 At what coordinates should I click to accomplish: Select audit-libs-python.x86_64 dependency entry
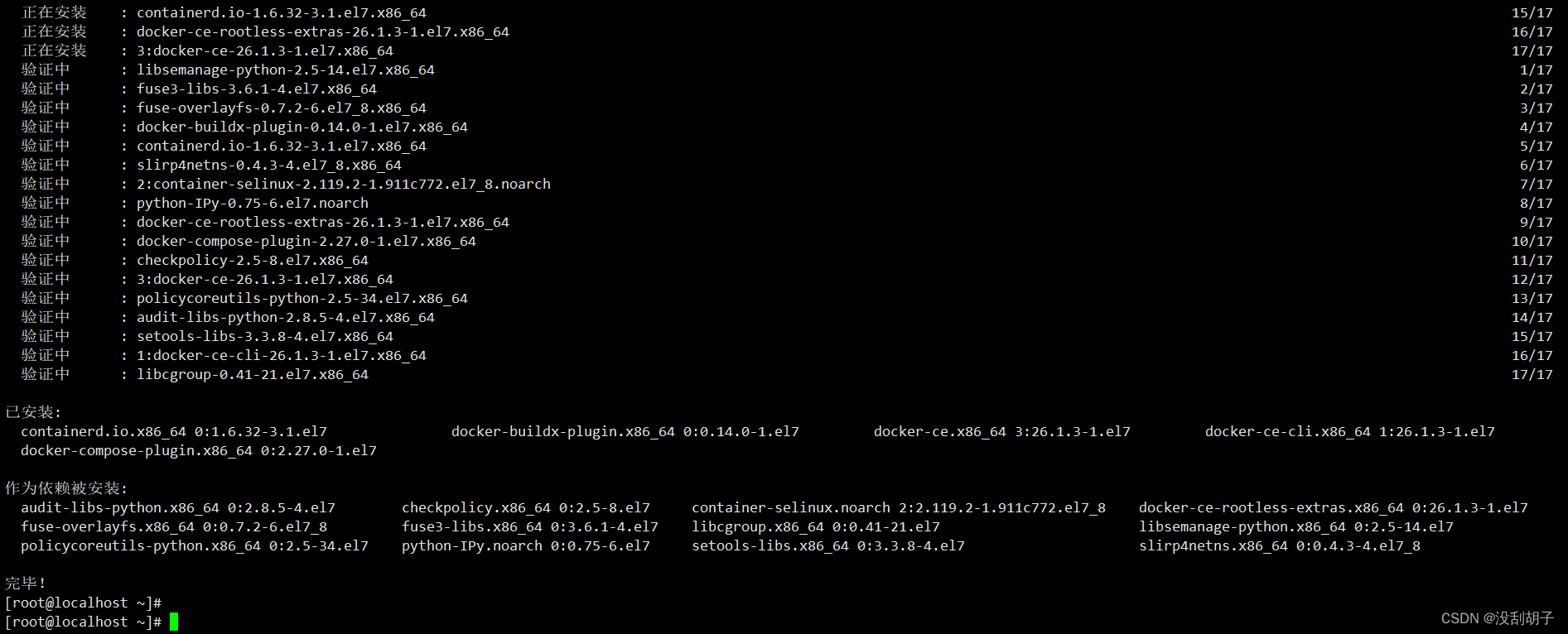(x=178, y=507)
